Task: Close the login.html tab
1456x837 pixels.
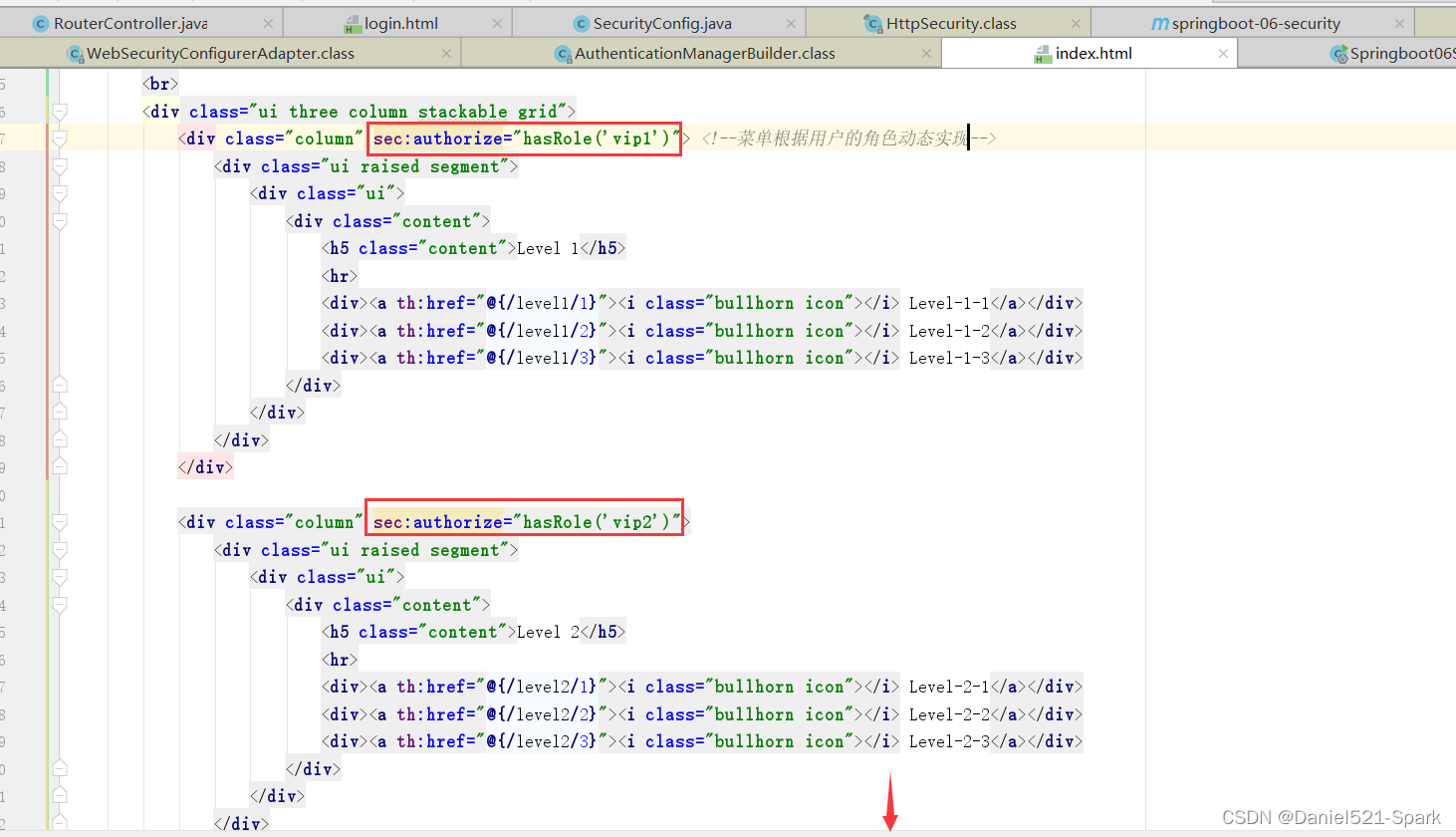Action: pos(498,23)
